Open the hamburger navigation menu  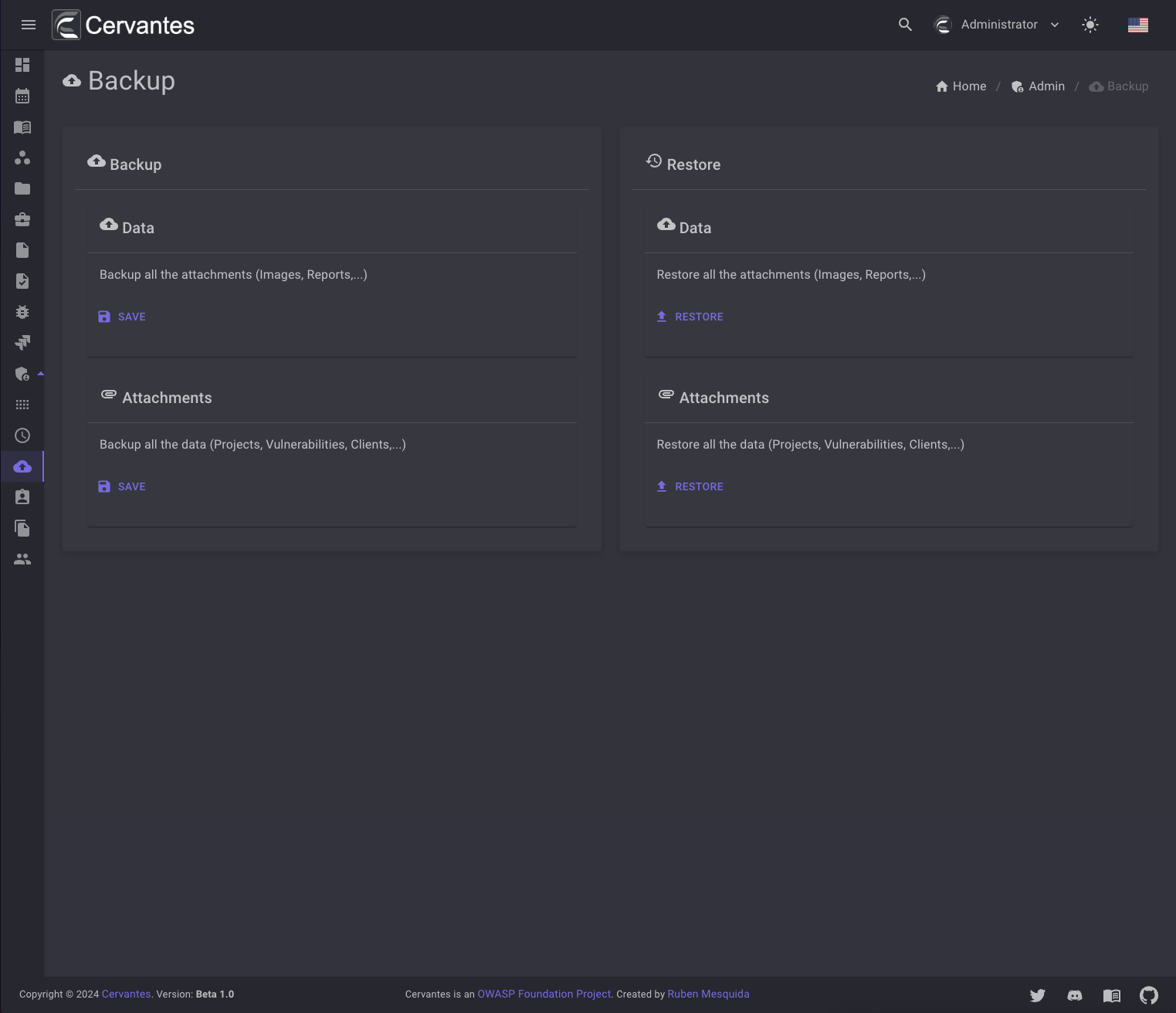[29, 25]
